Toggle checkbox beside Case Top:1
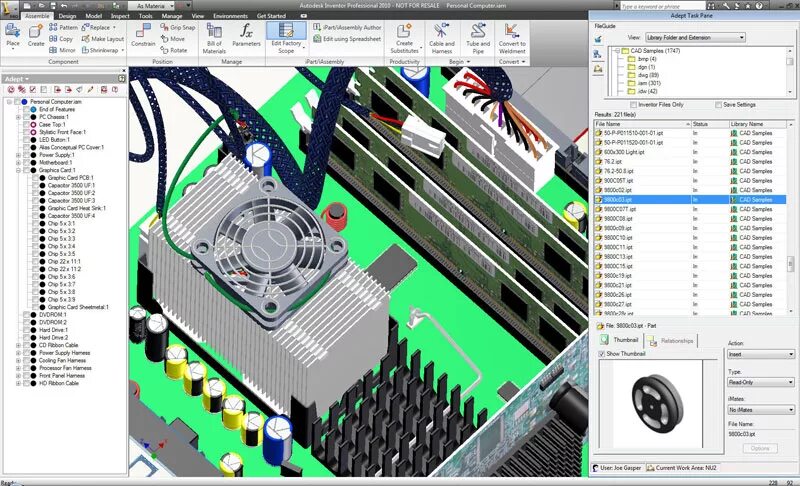The width and height of the screenshot is (800, 486). 26,124
